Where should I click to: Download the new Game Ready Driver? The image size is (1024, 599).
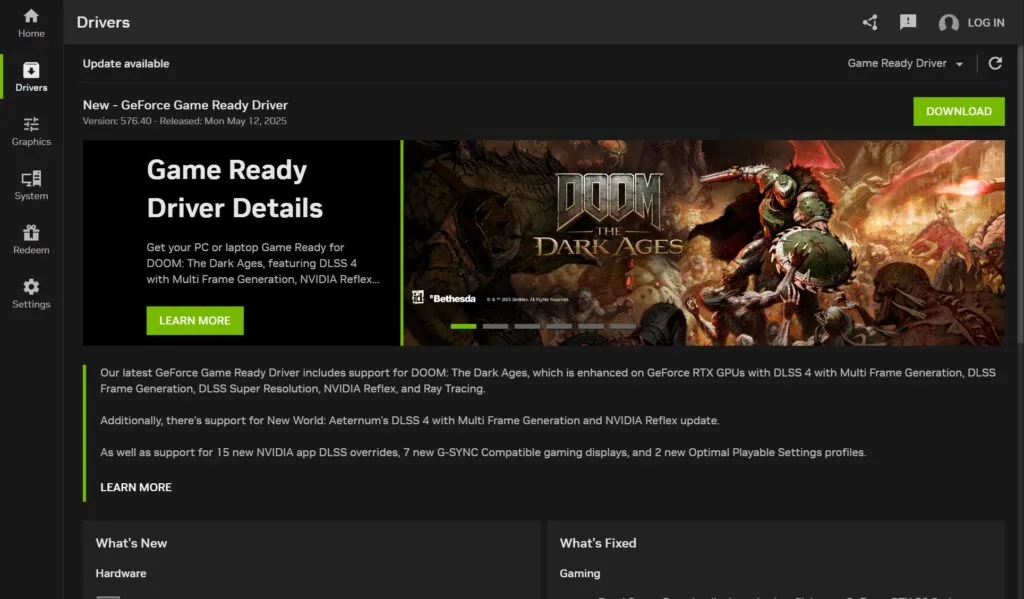point(958,111)
